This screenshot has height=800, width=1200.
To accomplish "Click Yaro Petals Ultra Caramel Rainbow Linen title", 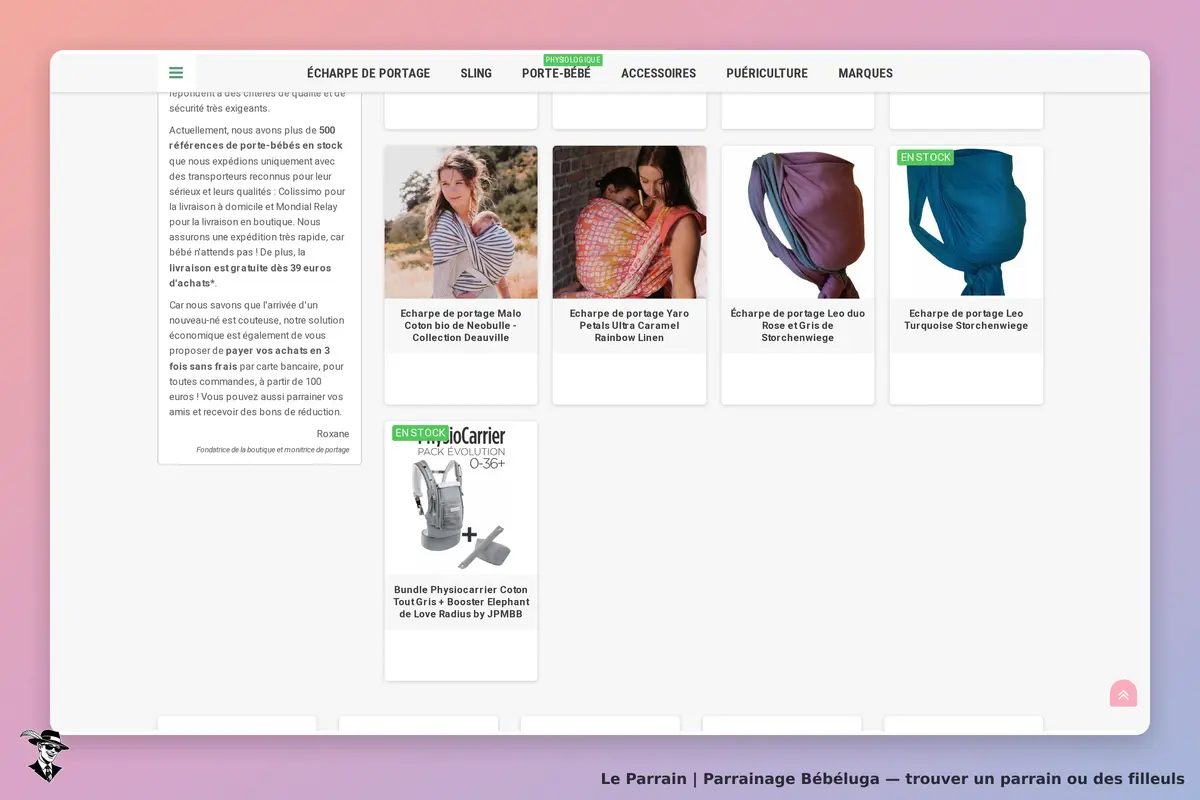I will click(629, 325).
